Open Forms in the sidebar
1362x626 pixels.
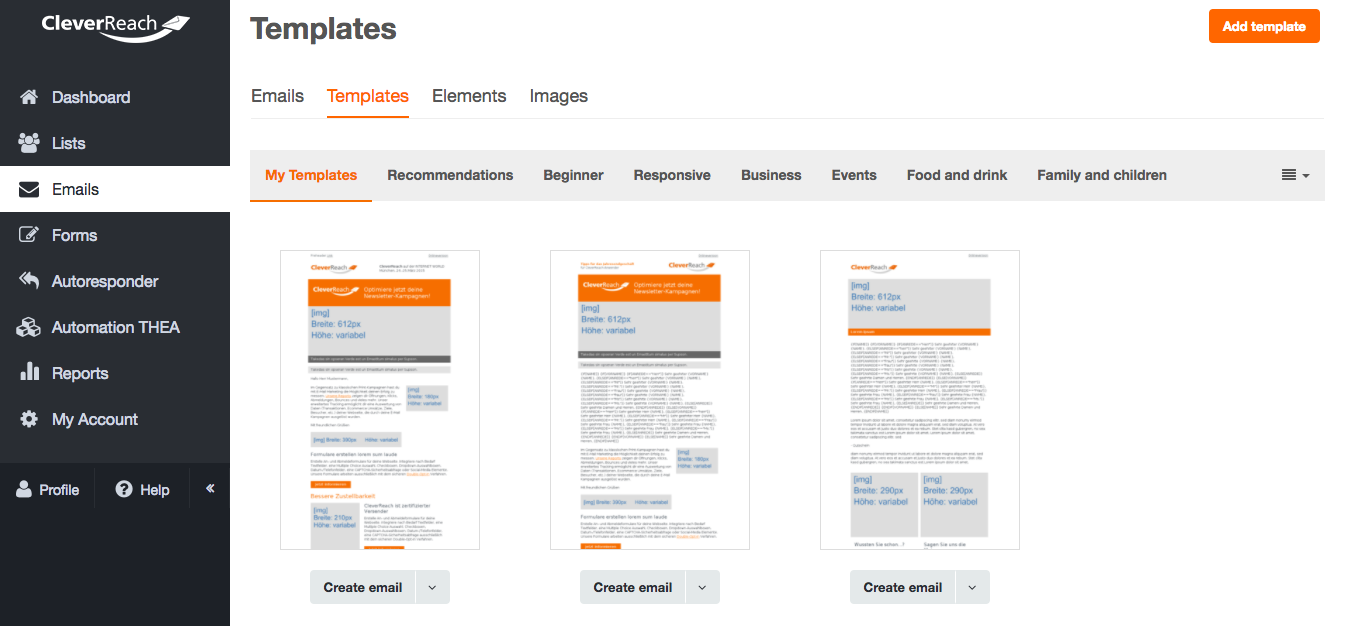pos(115,235)
